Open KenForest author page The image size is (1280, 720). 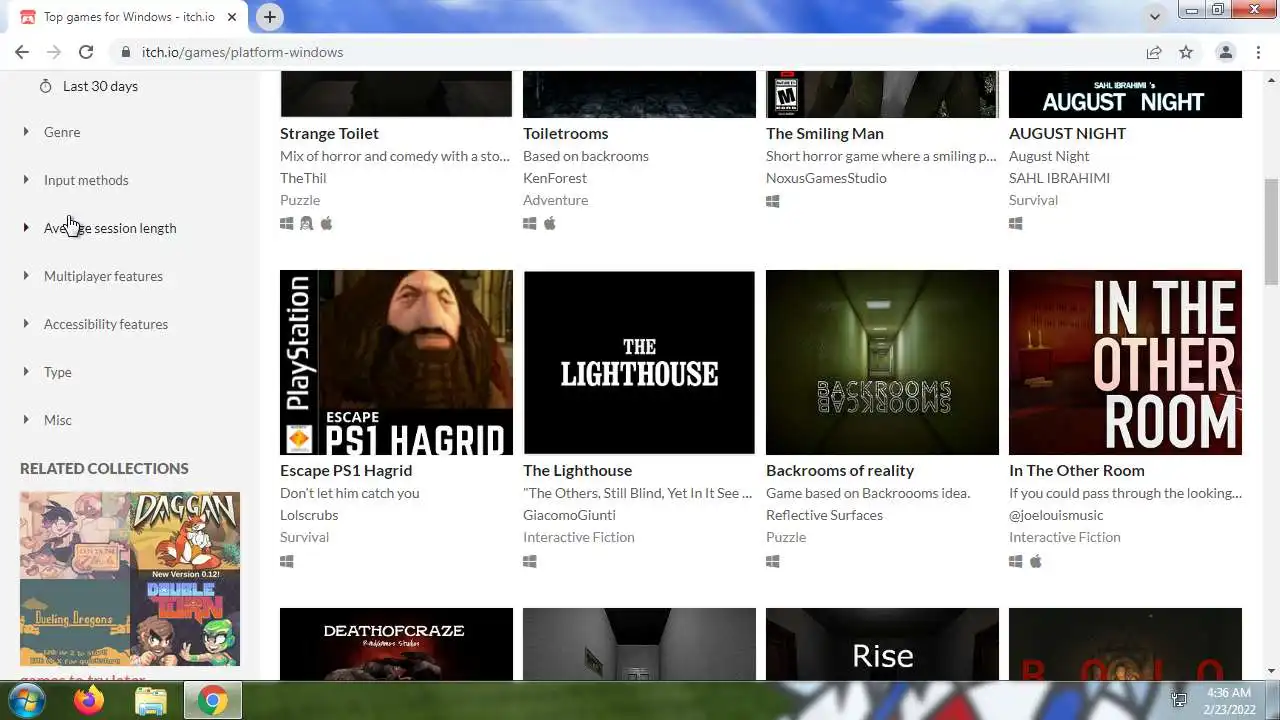click(x=555, y=178)
